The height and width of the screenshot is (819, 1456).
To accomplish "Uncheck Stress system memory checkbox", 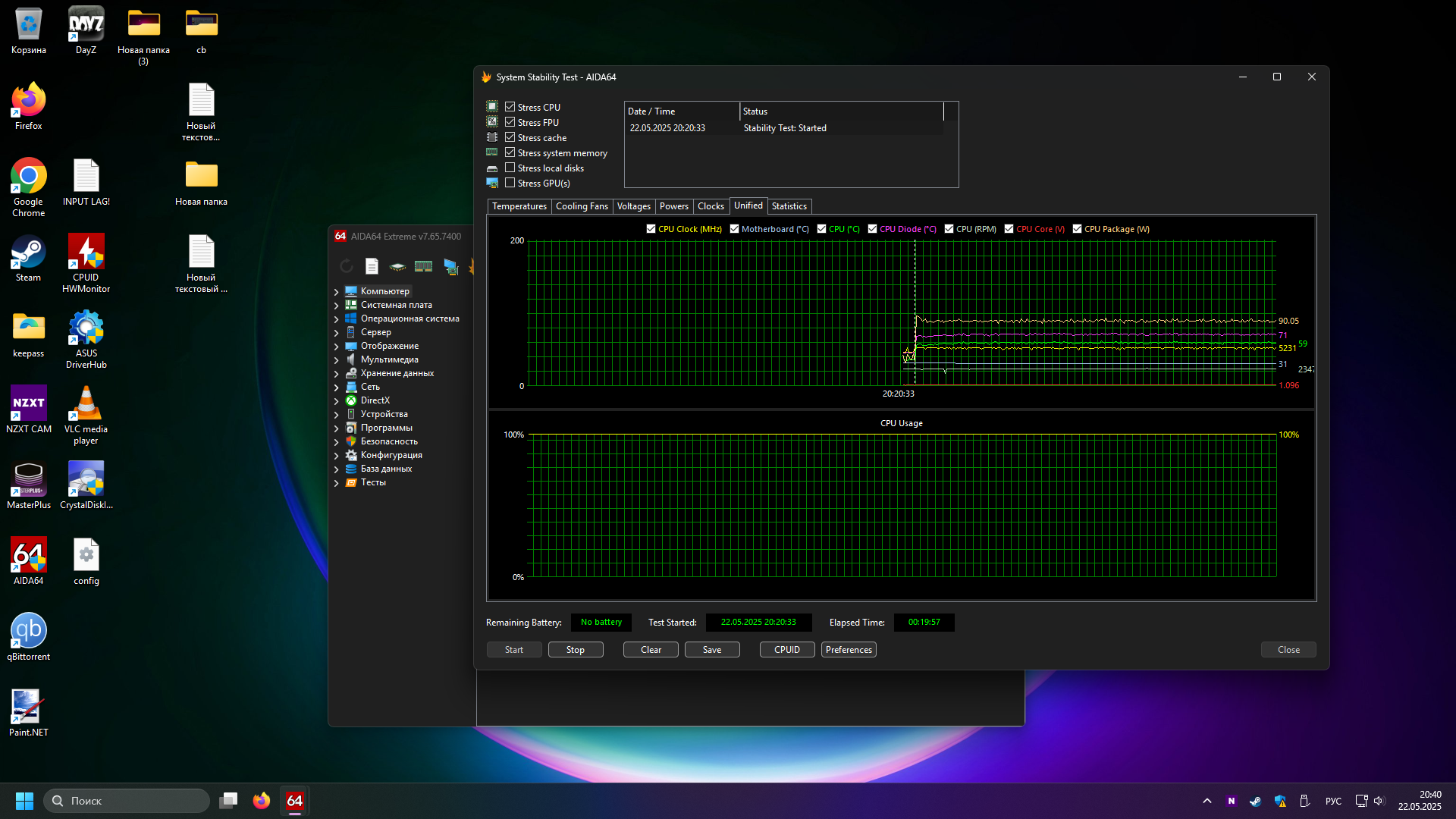I will 510,152.
